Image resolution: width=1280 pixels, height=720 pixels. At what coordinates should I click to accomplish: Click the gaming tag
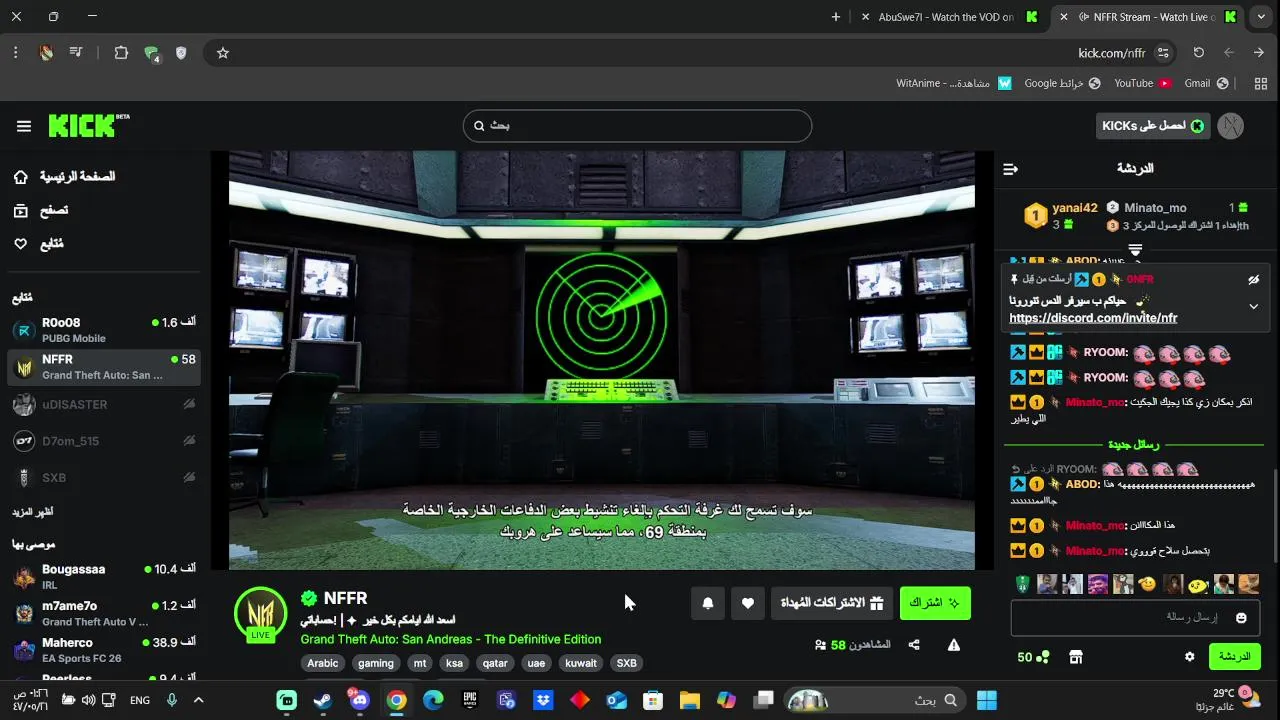tap(376, 663)
